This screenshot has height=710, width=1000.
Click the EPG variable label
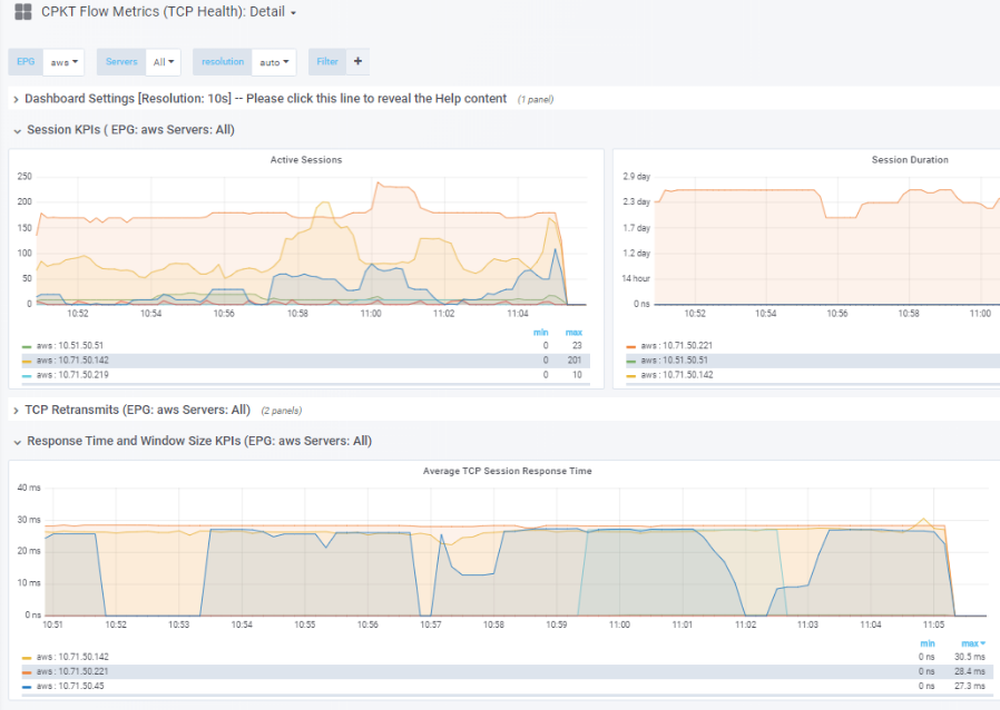coord(26,61)
